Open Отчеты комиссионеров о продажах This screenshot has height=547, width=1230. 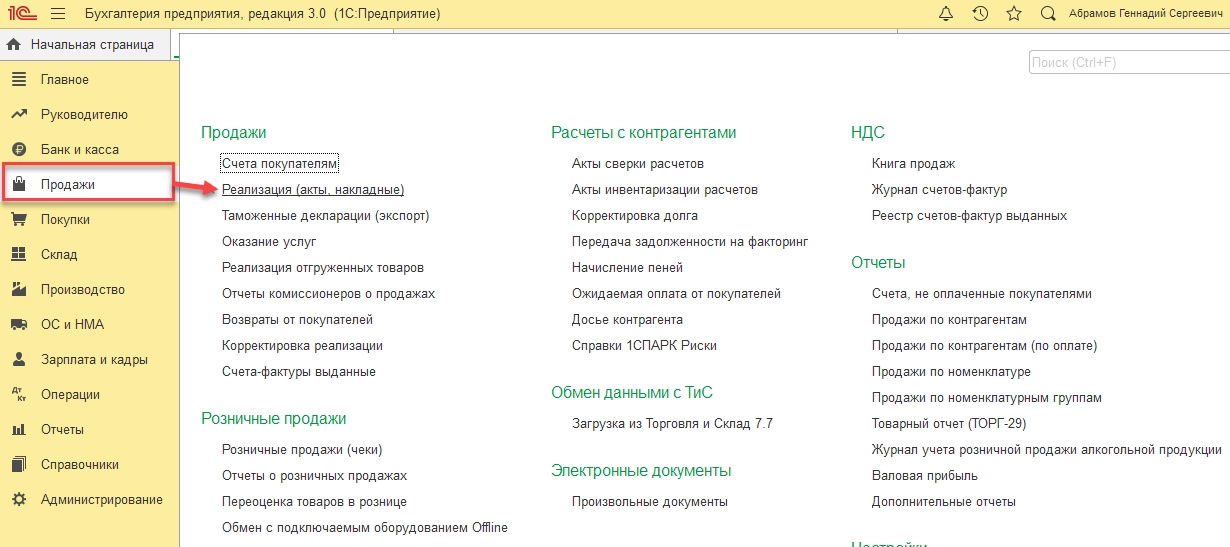(328, 293)
